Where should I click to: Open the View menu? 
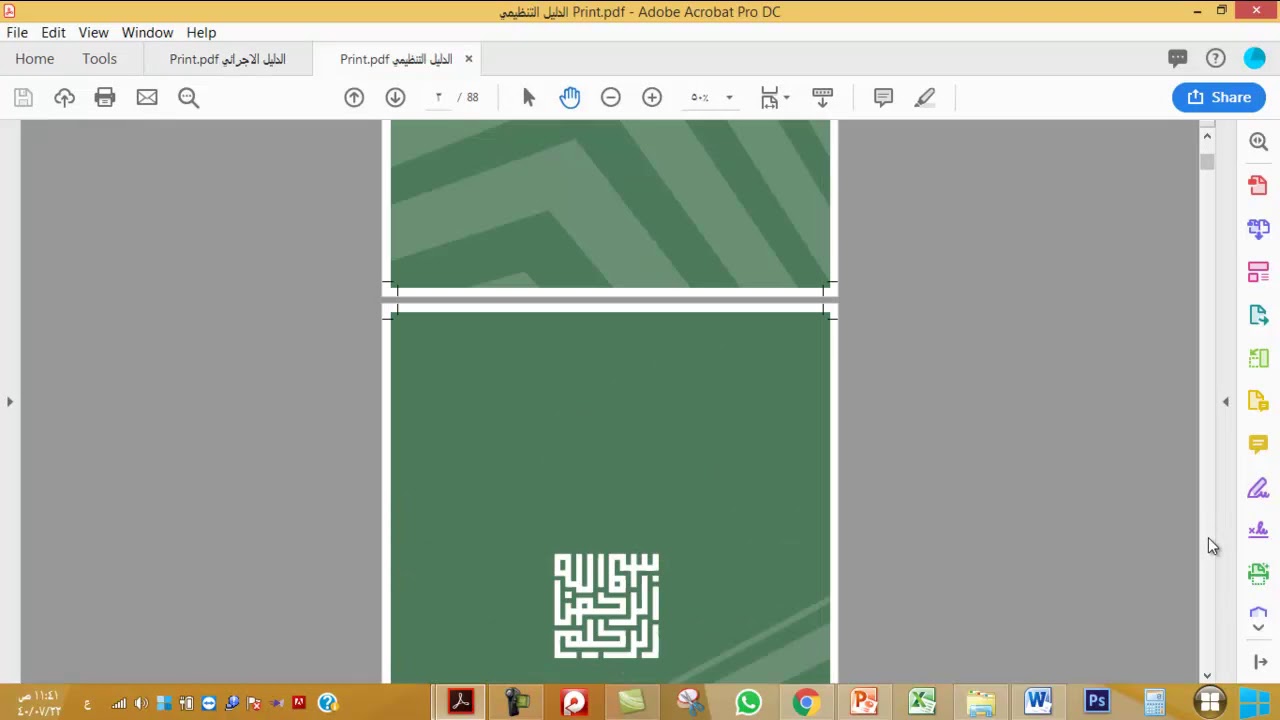tap(93, 32)
